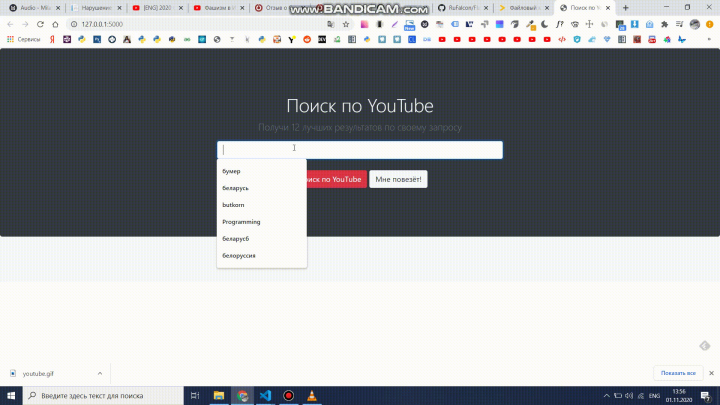This screenshot has width=720, height=405.
Task: Switch to the Фашизм в YouTube tab
Action: [219, 8]
